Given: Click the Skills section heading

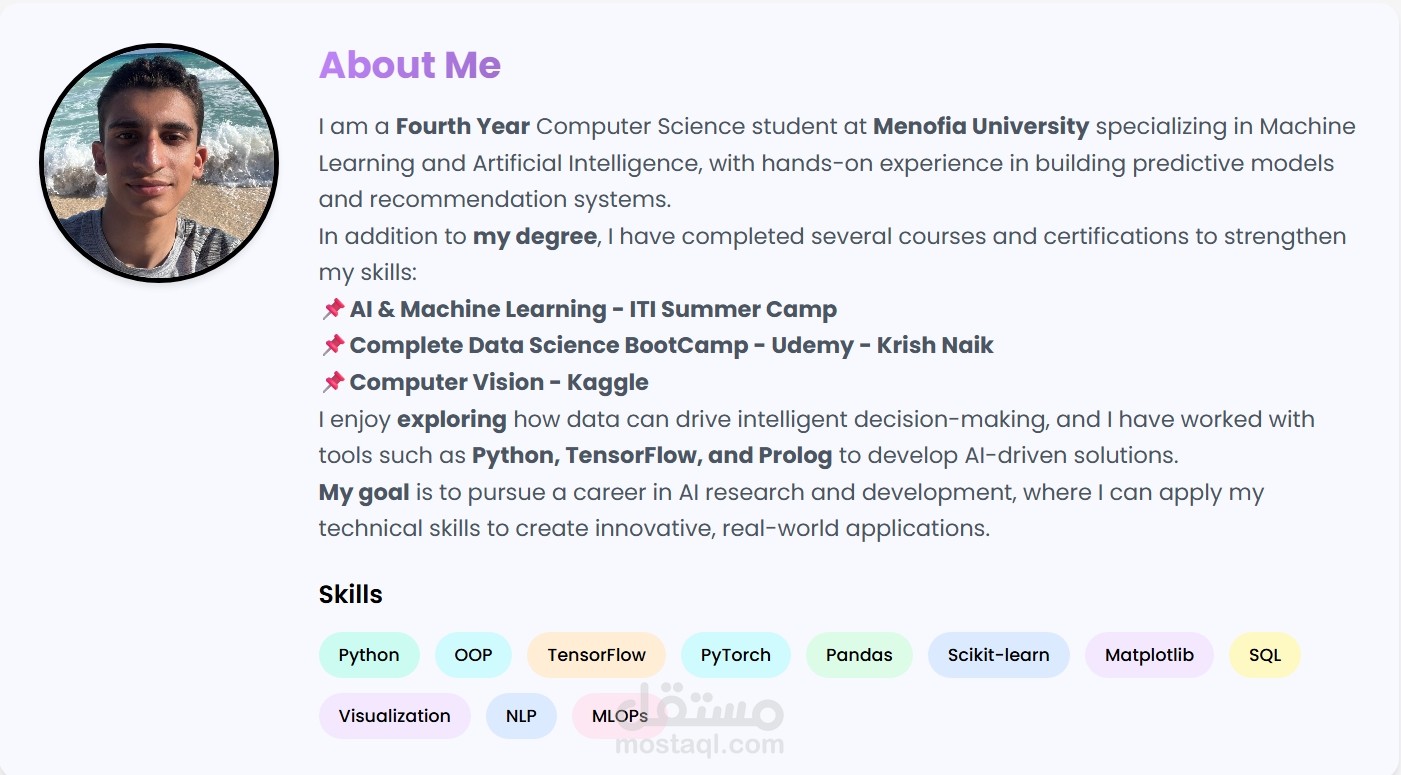Looking at the screenshot, I should click(350, 594).
